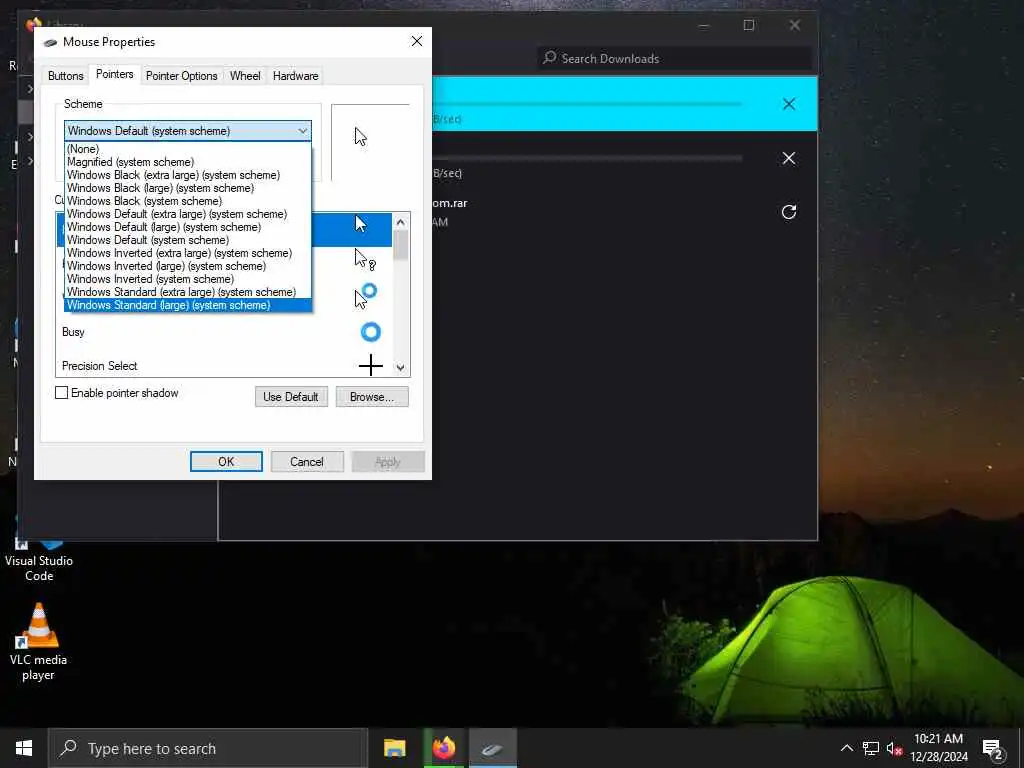Click the pointer preview box arrow
Image resolution: width=1024 pixels, height=768 pixels.
(x=360, y=137)
